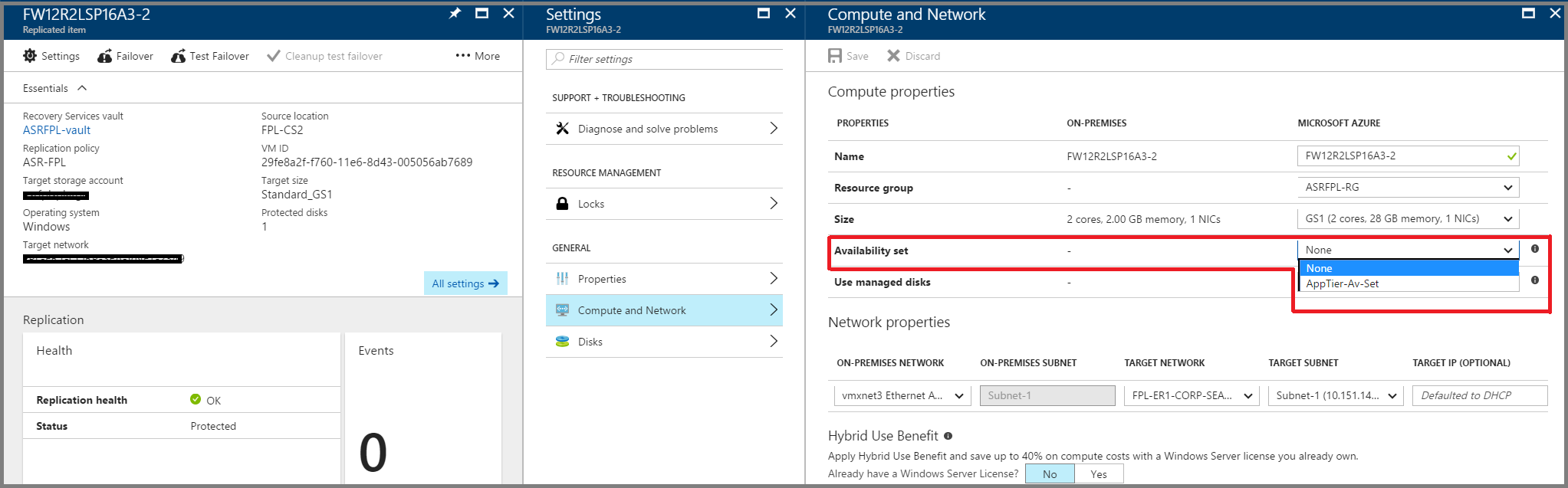
Task: Click the All settings button
Action: tap(465, 283)
